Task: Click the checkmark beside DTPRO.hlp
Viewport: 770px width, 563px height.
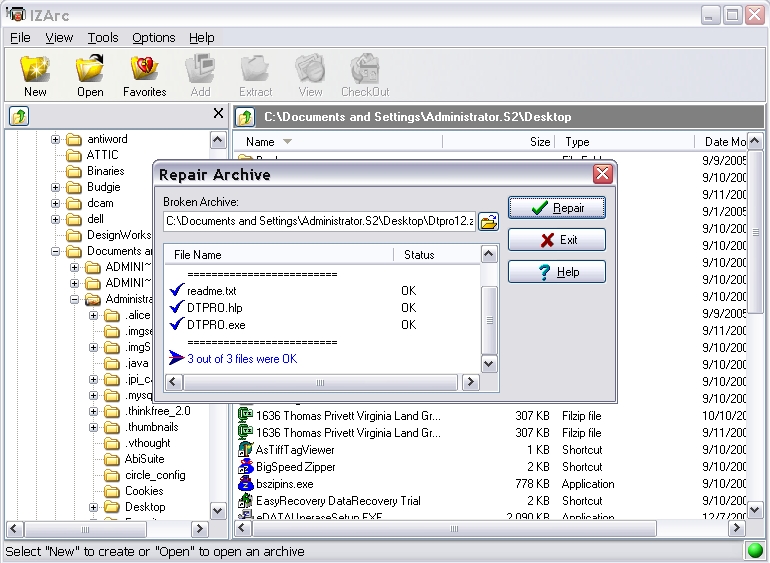Action: point(177,307)
